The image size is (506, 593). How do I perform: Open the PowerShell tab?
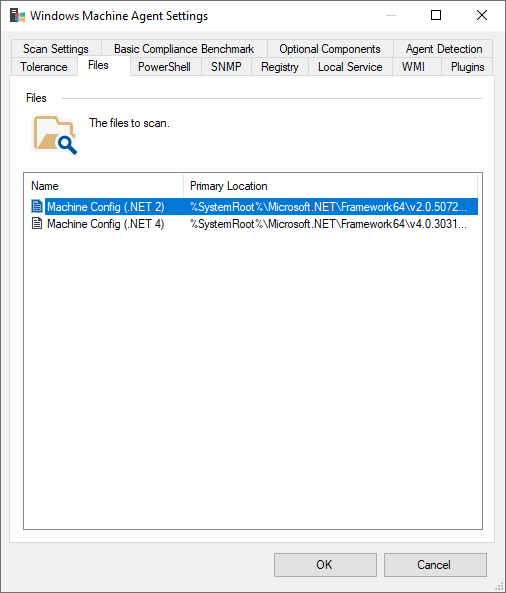(165, 67)
